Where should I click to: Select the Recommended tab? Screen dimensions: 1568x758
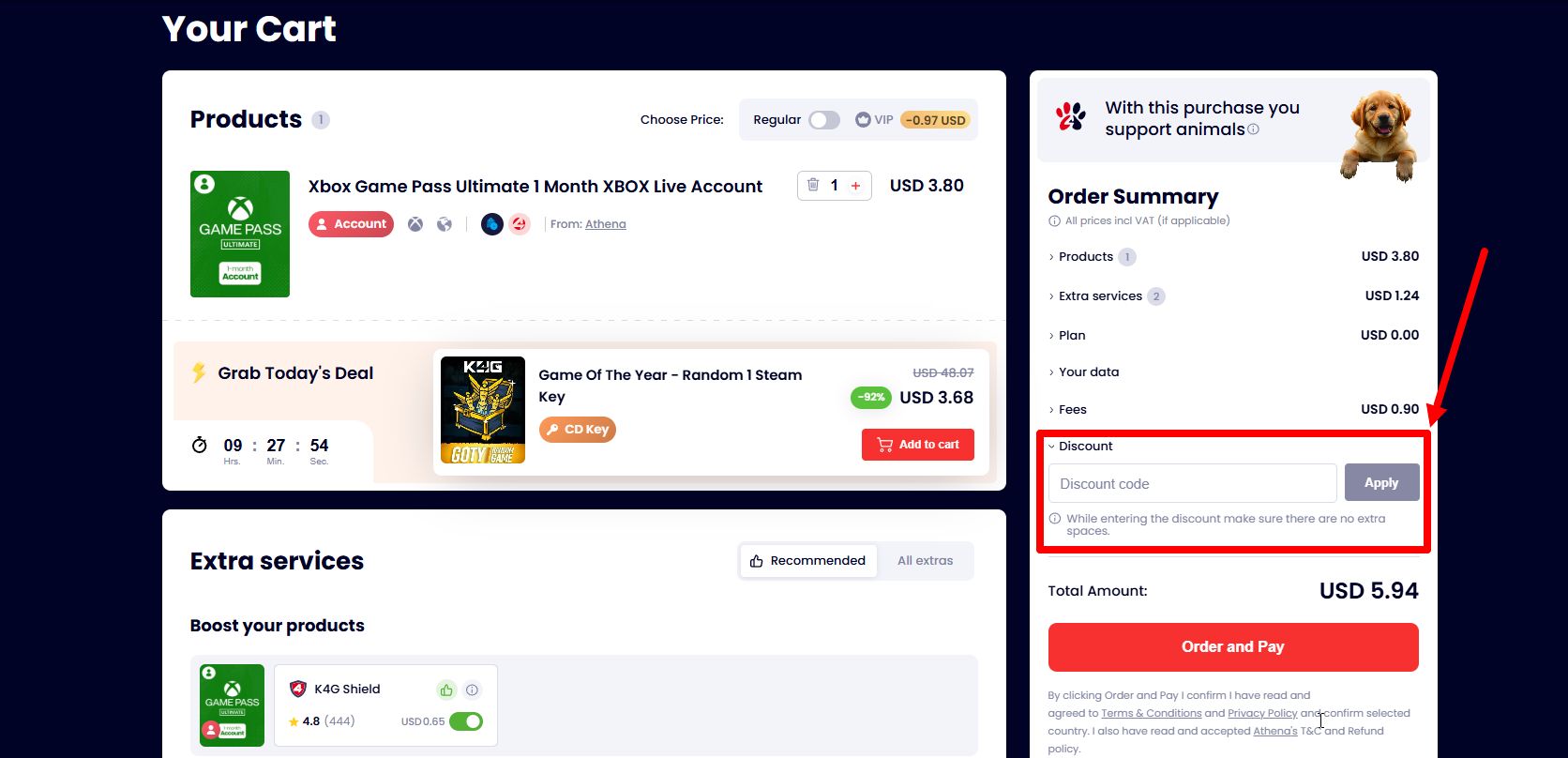(x=808, y=561)
